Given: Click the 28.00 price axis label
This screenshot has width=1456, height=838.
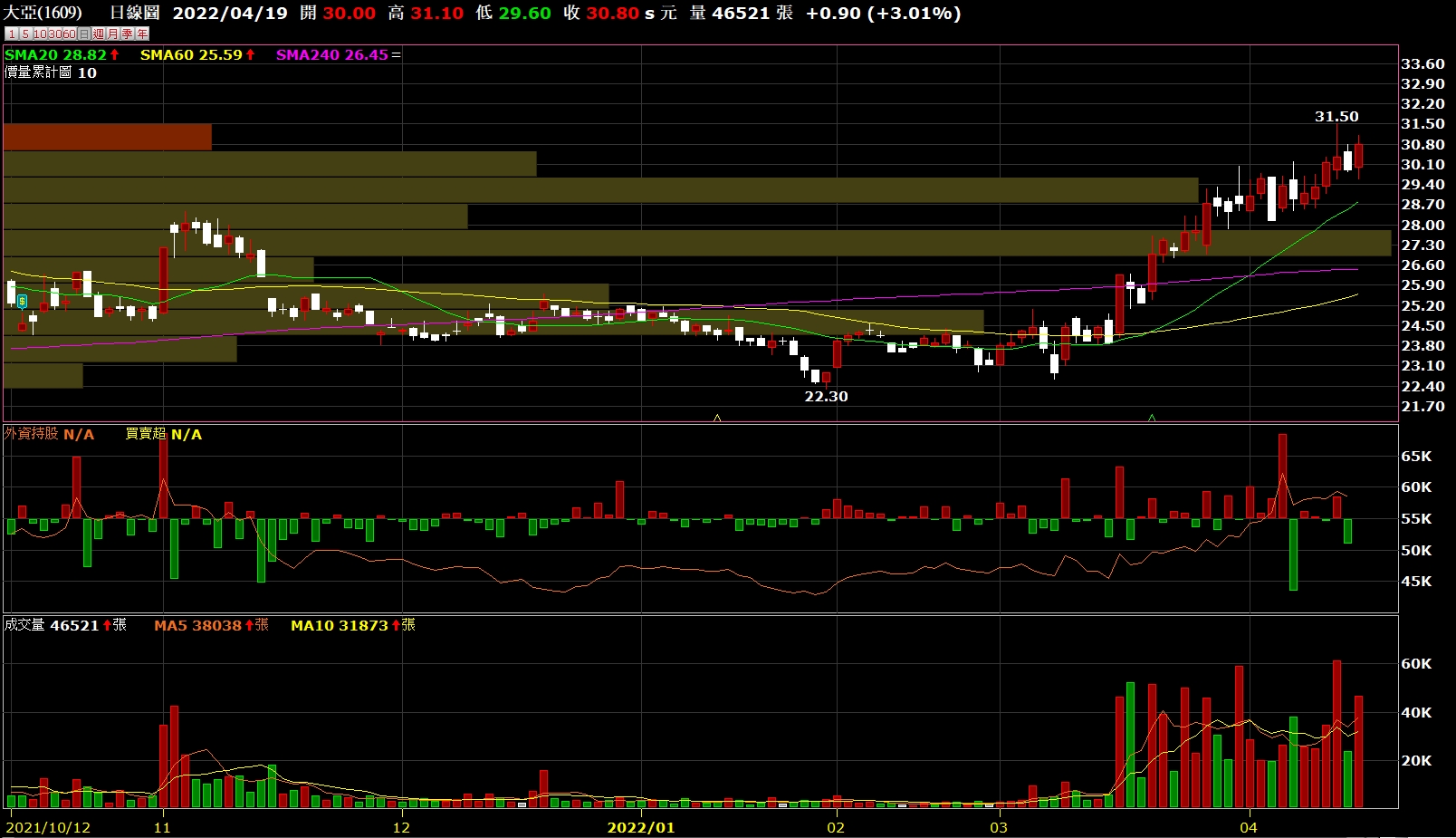Looking at the screenshot, I should [x=1422, y=225].
